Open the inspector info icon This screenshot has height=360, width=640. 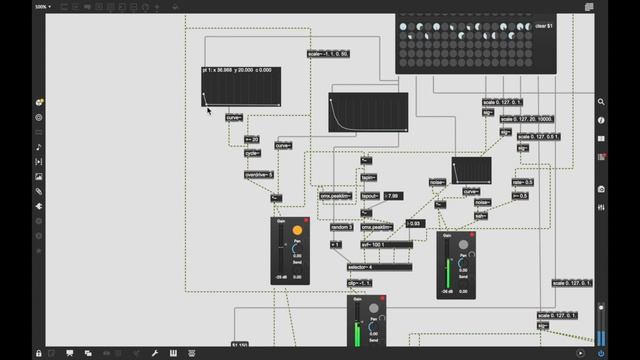pyautogui.click(x=601, y=120)
